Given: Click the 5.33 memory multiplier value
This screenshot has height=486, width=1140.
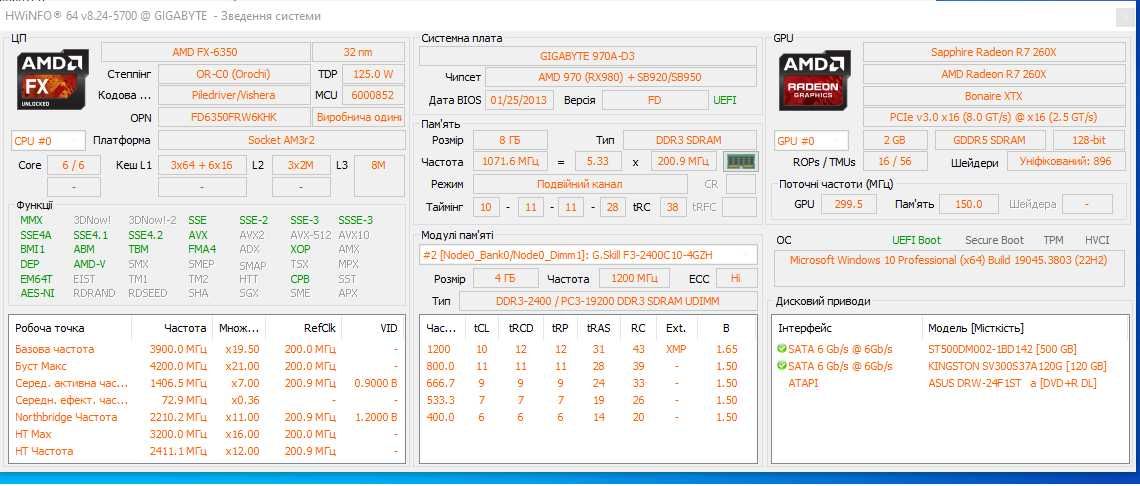Looking at the screenshot, I should 598,162.
